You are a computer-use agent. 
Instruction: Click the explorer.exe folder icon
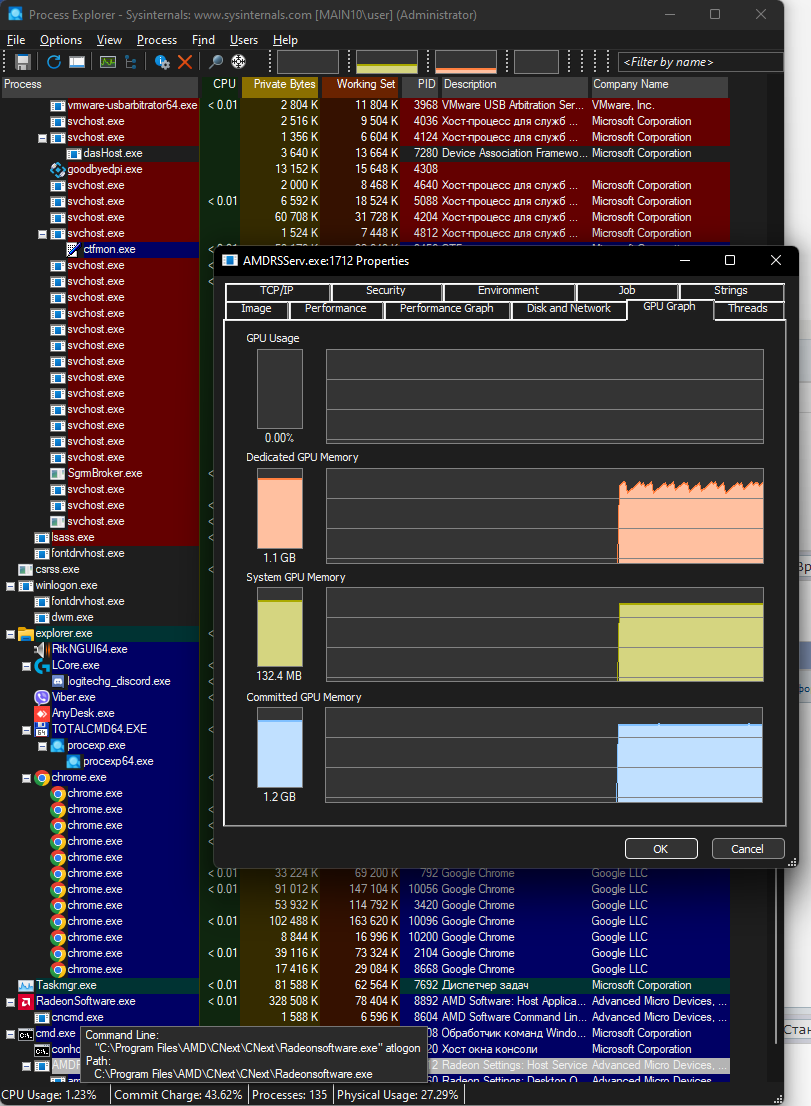click(x=26, y=633)
